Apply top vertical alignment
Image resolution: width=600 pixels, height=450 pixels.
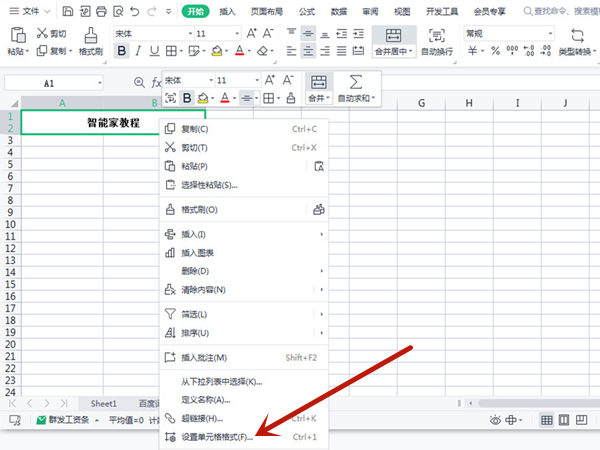[292, 34]
